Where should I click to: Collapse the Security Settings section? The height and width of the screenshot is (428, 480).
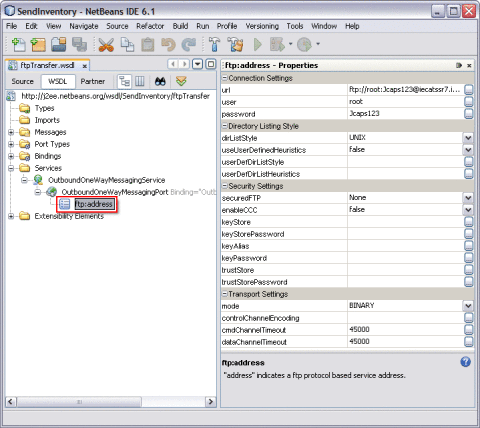pos(225,186)
